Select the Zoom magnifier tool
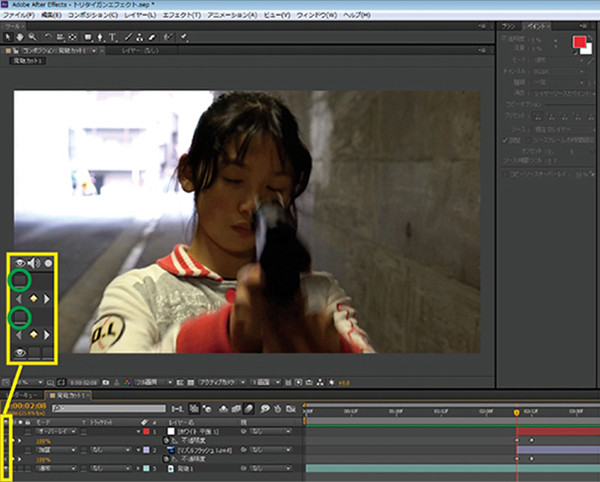Image resolution: width=600 pixels, height=482 pixels. 32,37
